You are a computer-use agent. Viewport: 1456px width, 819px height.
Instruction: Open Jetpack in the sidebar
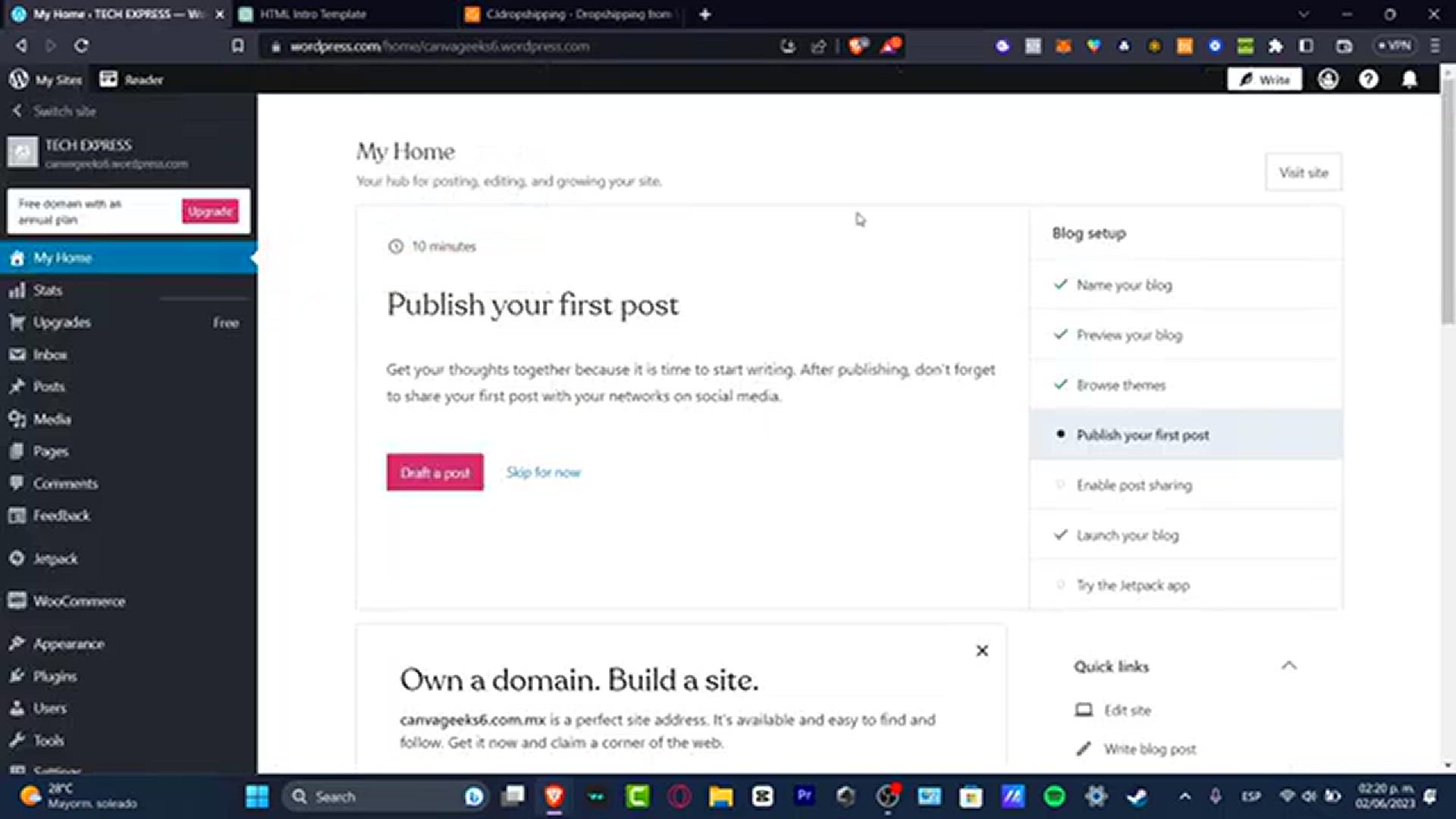(x=55, y=559)
